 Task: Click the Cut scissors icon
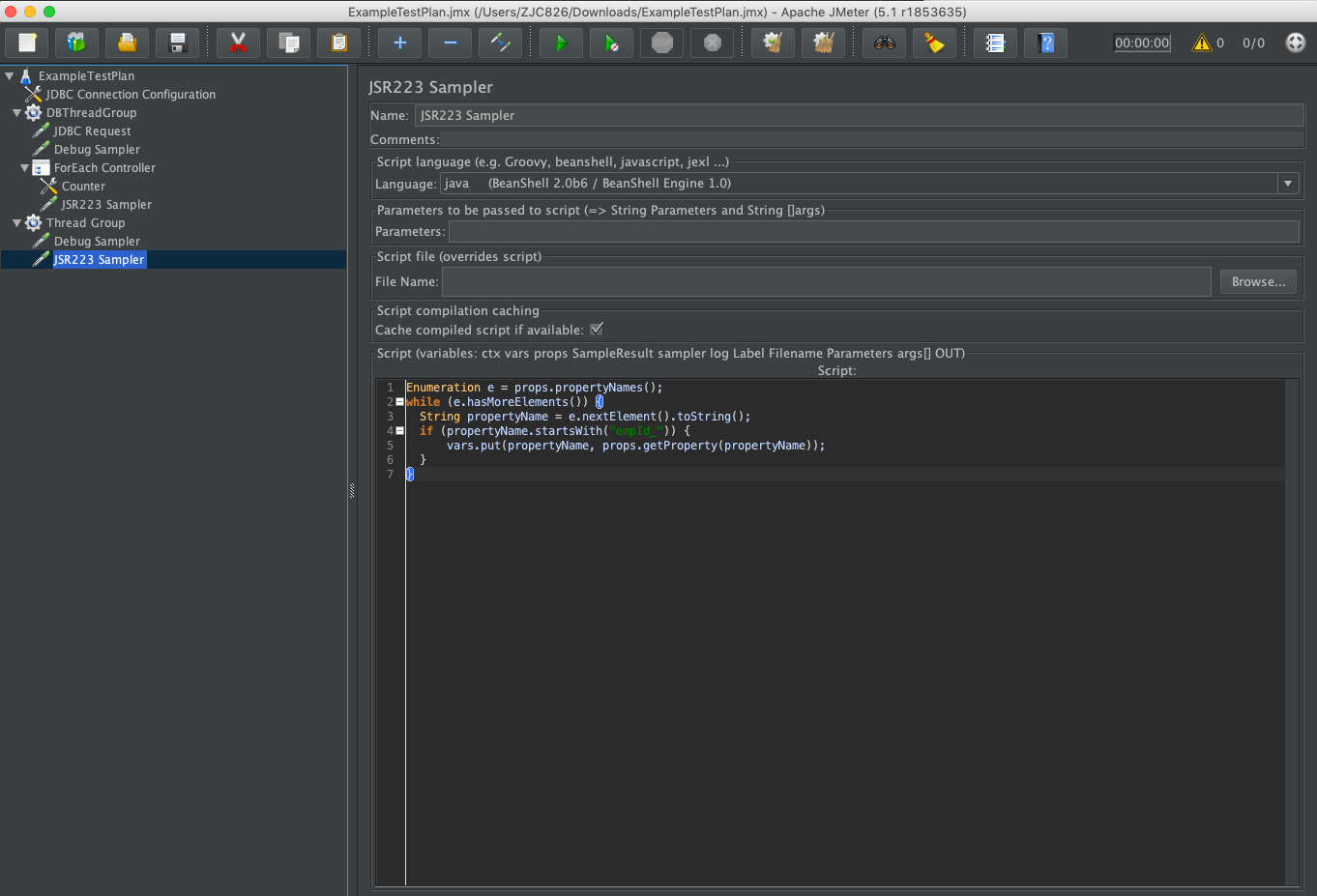pos(238,43)
